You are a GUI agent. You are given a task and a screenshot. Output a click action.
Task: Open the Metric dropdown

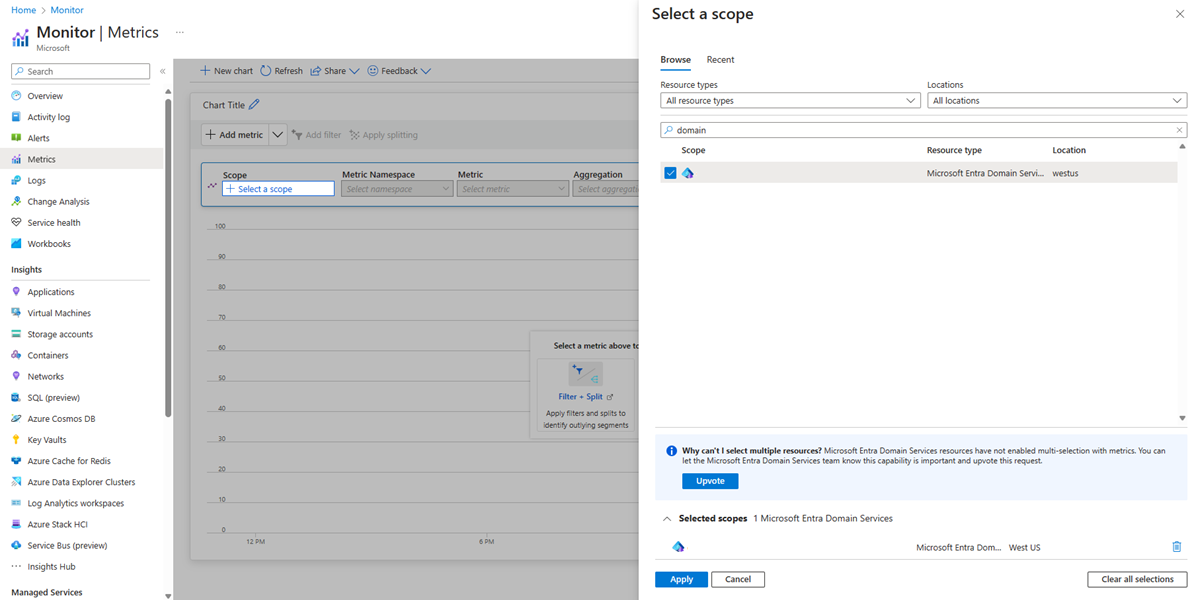[513, 189]
